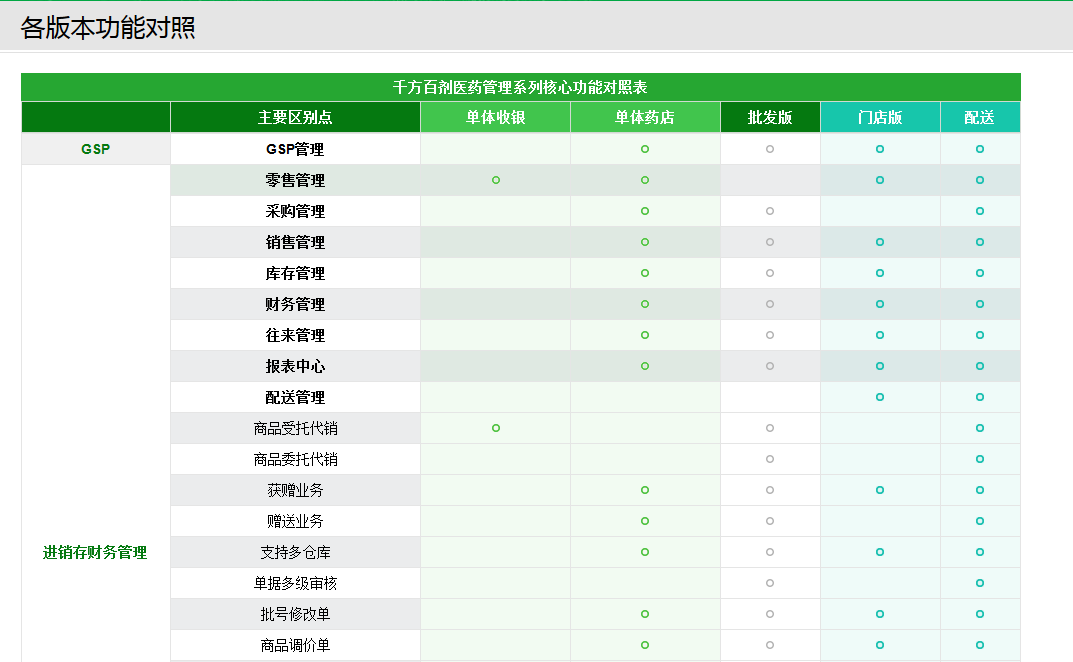Toggle 批号修改单 for 配送
The image size is (1073, 662).
click(x=980, y=614)
